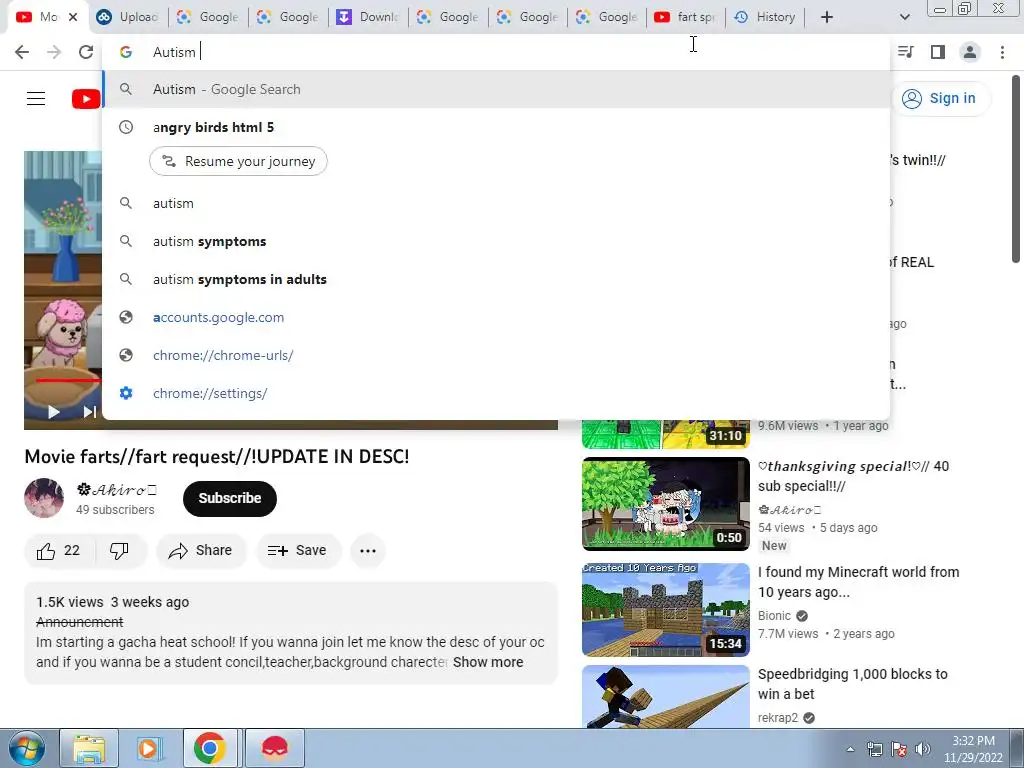Reload the page with the refresh icon

coord(86,52)
